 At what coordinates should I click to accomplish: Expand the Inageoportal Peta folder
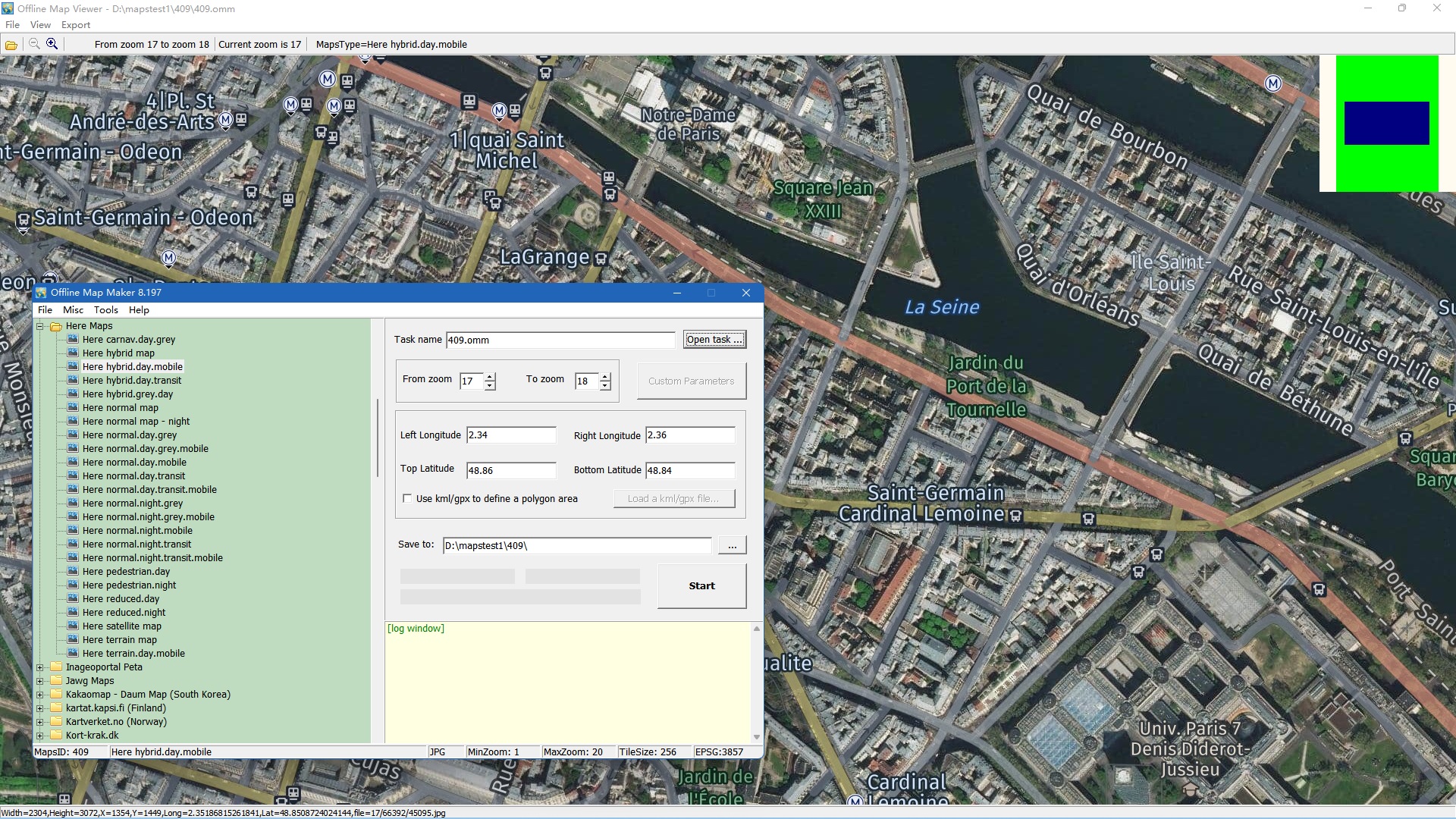tap(40, 667)
